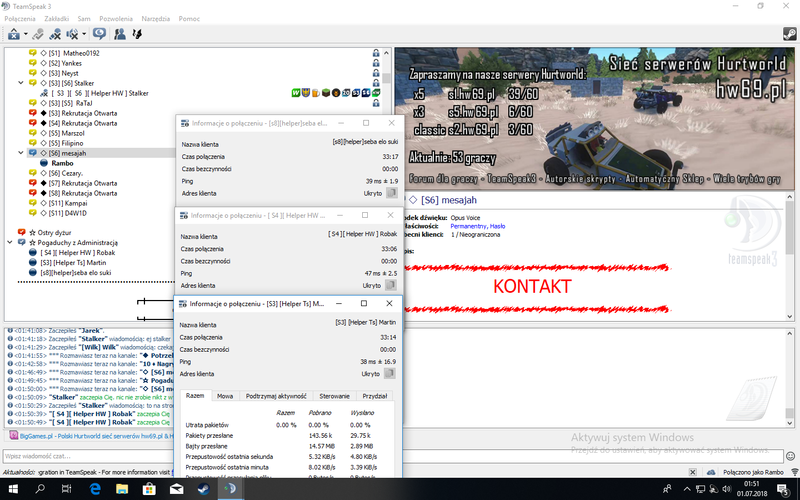Open the dropdown arrow beside the mute speakers icon

84,34
